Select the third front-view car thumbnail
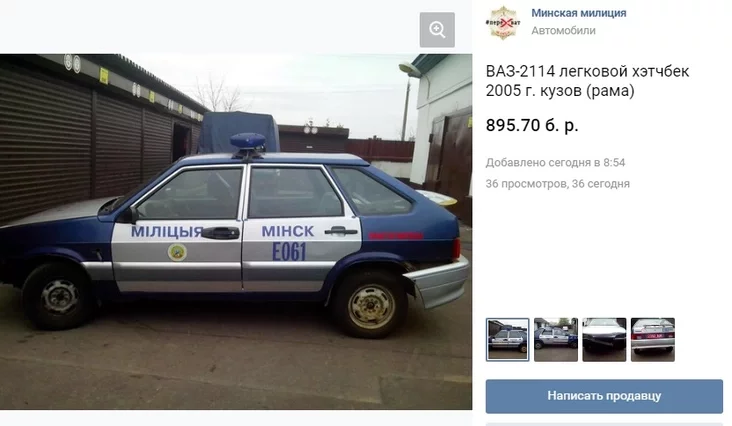 [604, 340]
